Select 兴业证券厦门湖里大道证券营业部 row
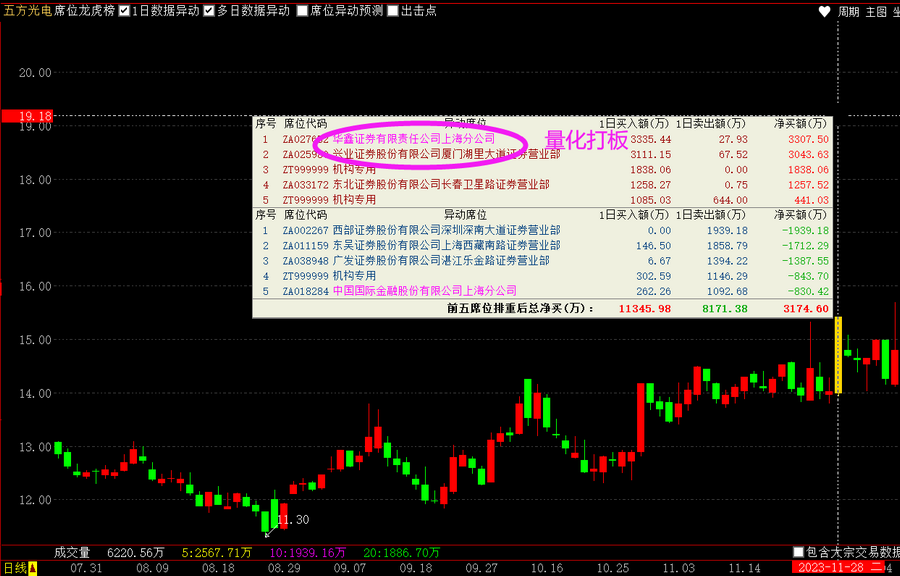Screen dimensions: 900x576 click(542, 154)
